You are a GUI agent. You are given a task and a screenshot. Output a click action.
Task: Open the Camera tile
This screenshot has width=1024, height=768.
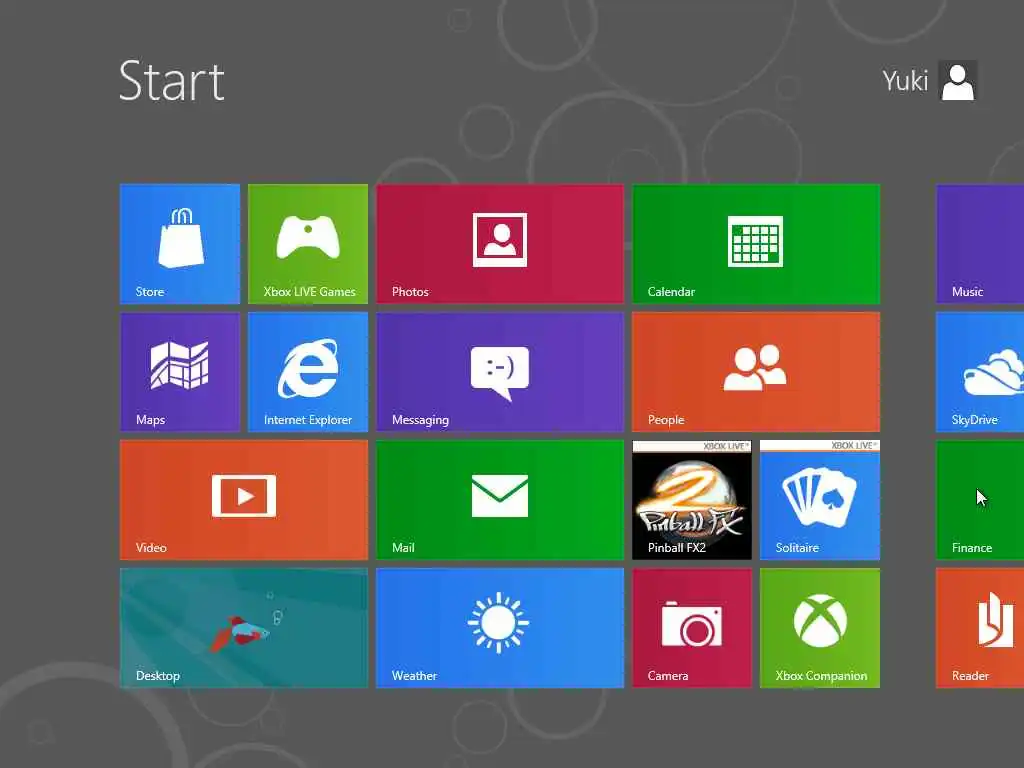tap(692, 628)
